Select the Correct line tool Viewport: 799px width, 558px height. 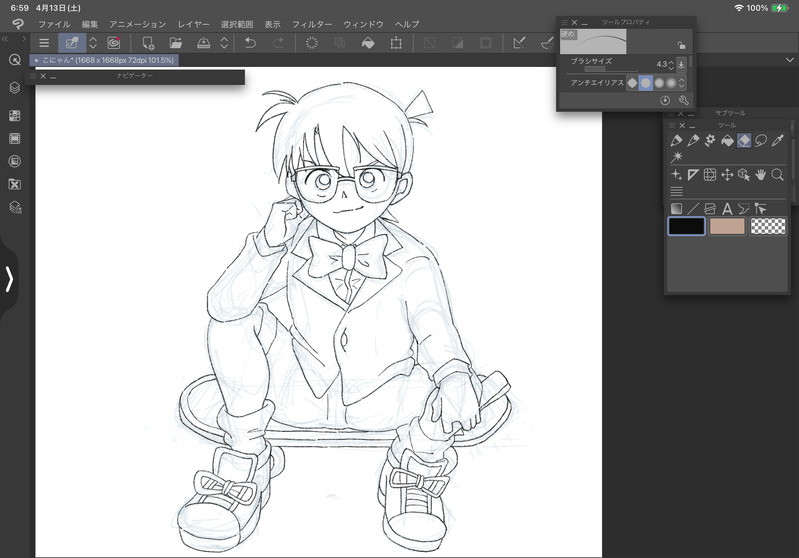point(761,208)
